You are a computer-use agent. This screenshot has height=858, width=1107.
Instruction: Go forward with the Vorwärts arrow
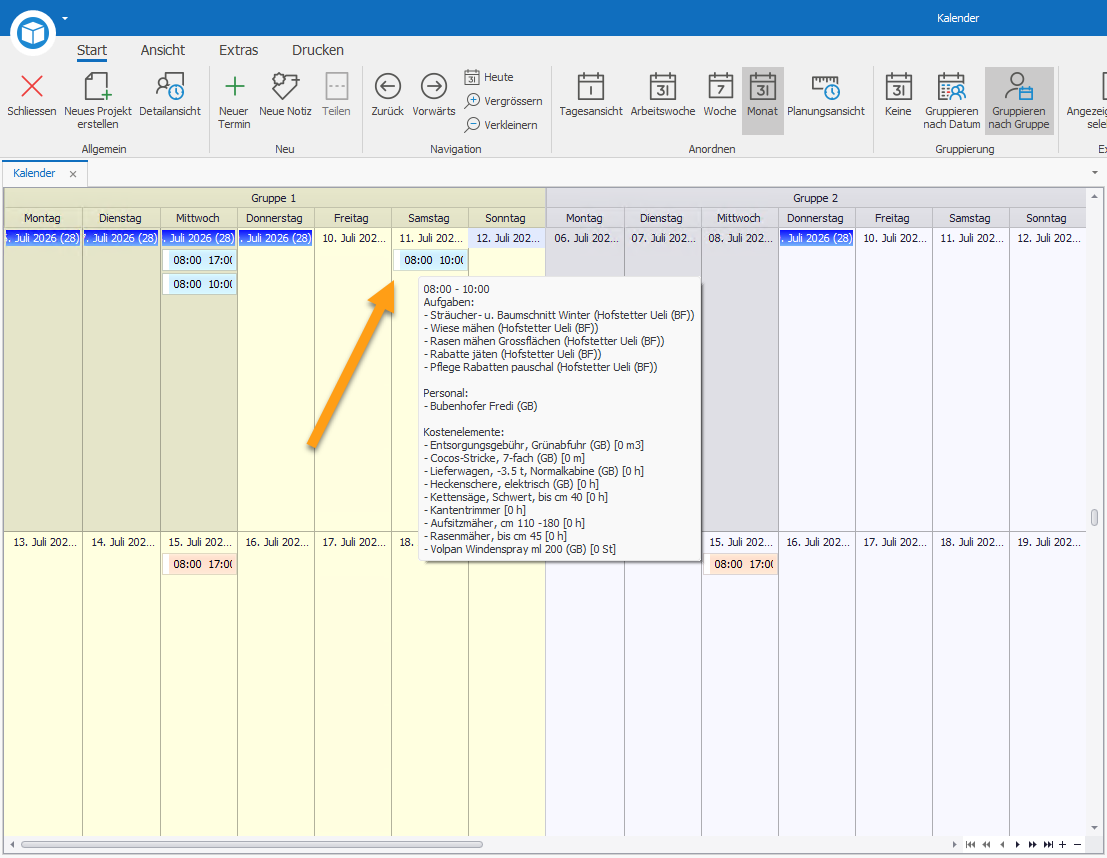click(433, 93)
